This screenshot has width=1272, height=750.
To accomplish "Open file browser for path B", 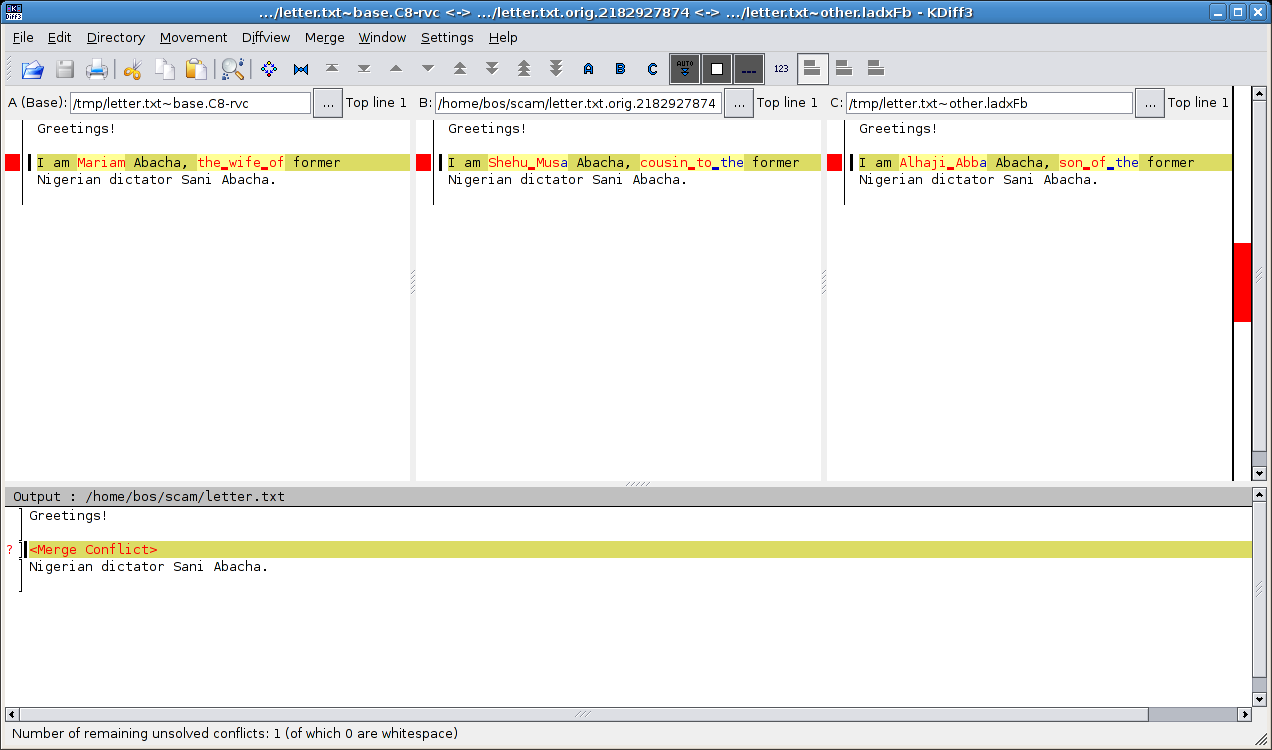I will point(738,103).
